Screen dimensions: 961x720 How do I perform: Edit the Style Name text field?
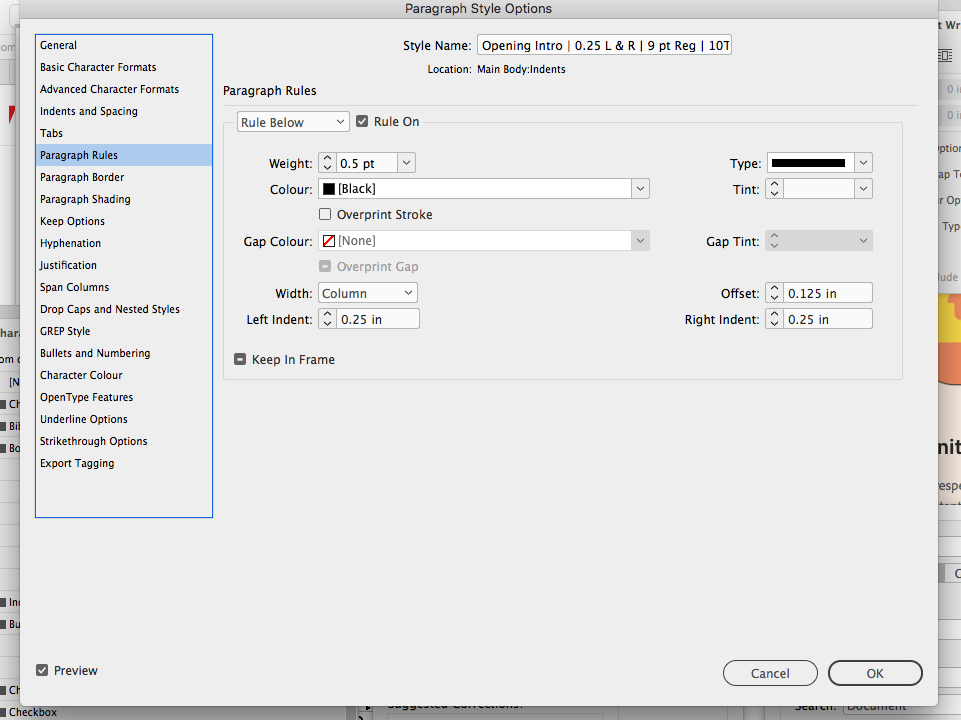[604, 45]
